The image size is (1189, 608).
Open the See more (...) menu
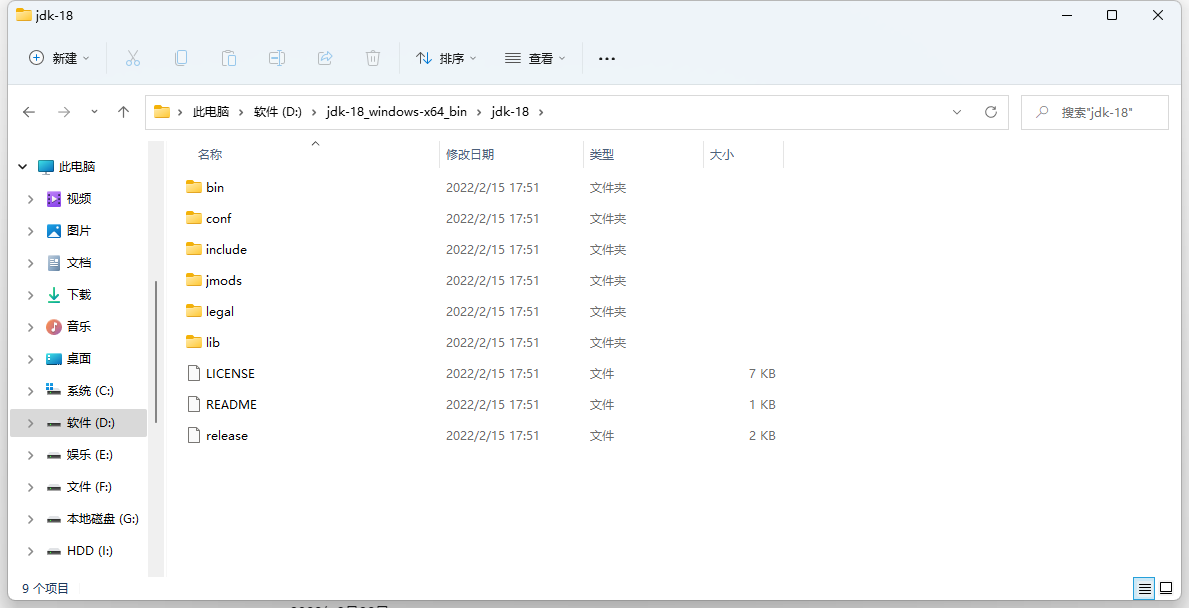click(606, 58)
